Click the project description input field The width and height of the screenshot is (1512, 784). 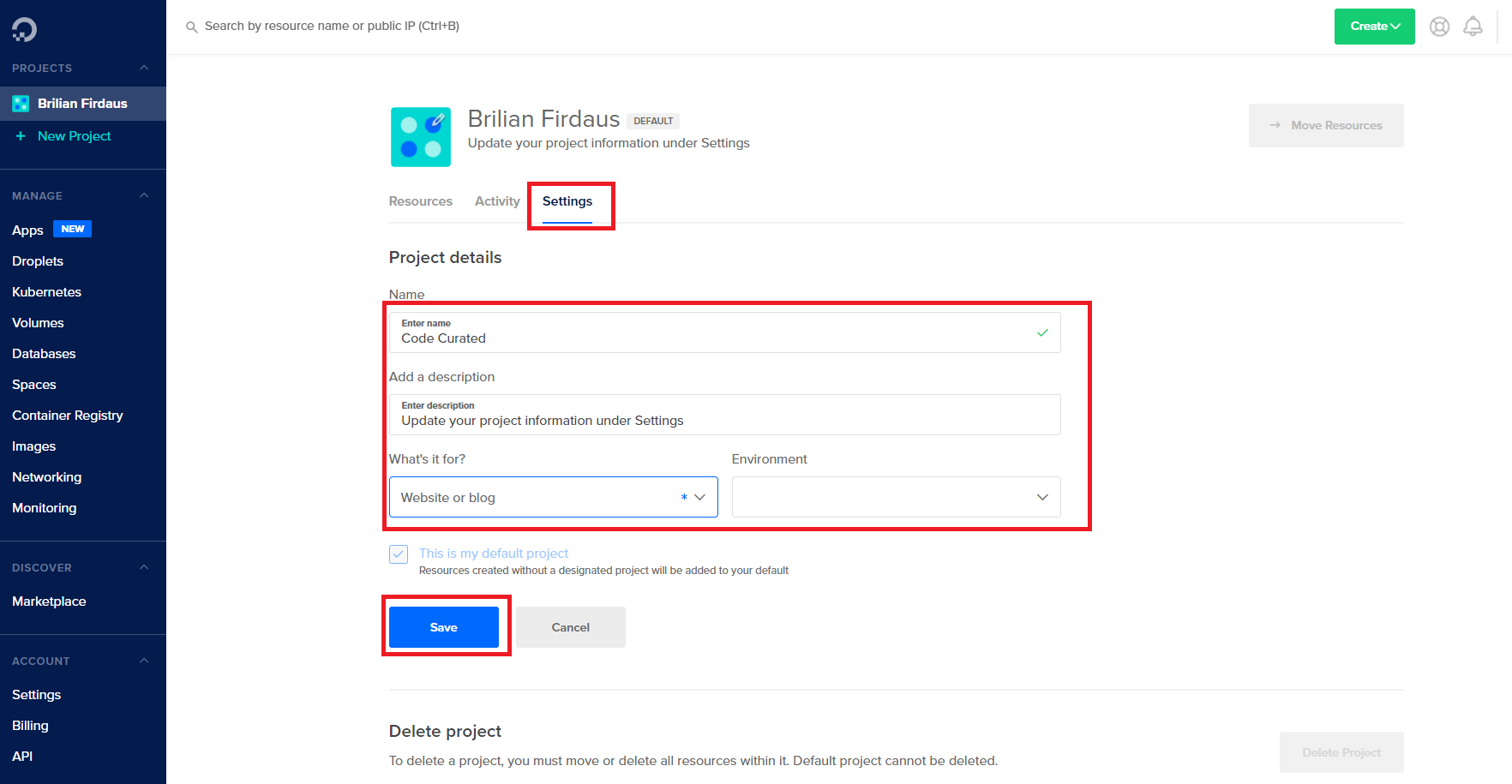(725, 415)
